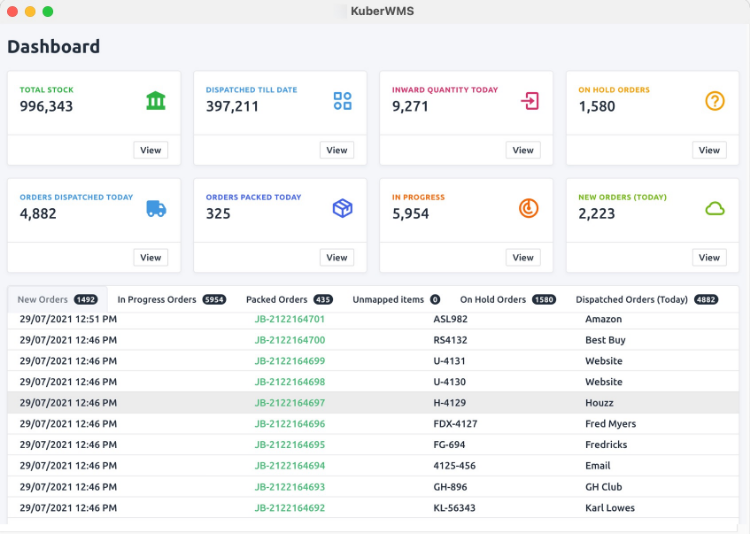The image size is (750, 534).
Task: Click the Dispatched Till Date grid icon
Action: tap(342, 100)
